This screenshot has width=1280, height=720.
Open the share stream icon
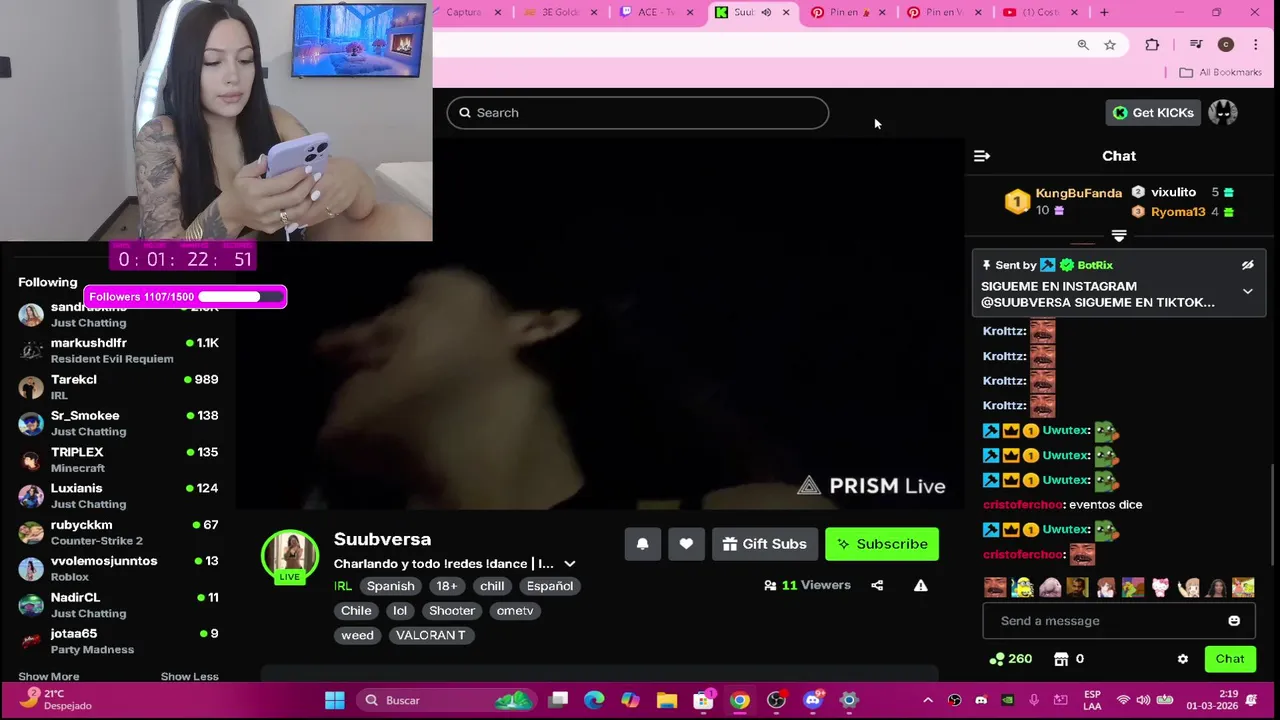point(877,586)
